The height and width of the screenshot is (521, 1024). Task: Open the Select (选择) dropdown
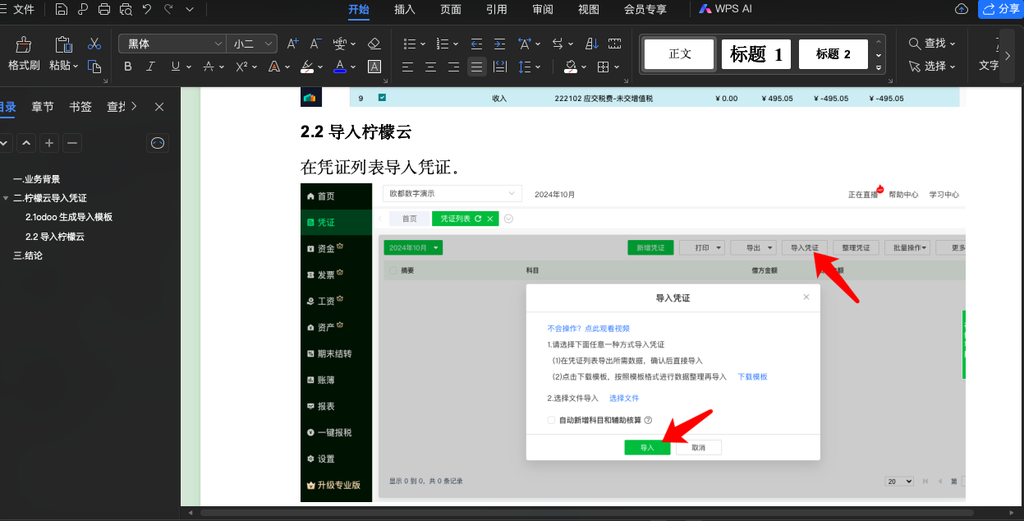tap(932, 66)
